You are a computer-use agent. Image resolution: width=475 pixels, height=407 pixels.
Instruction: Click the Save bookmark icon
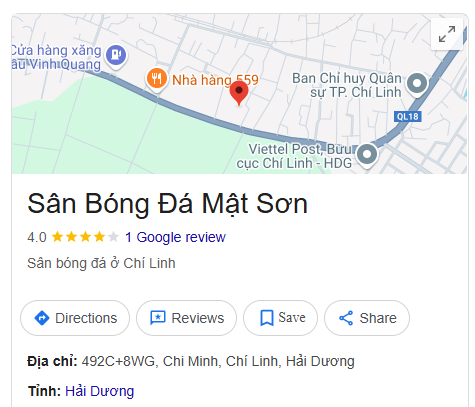[266, 318]
